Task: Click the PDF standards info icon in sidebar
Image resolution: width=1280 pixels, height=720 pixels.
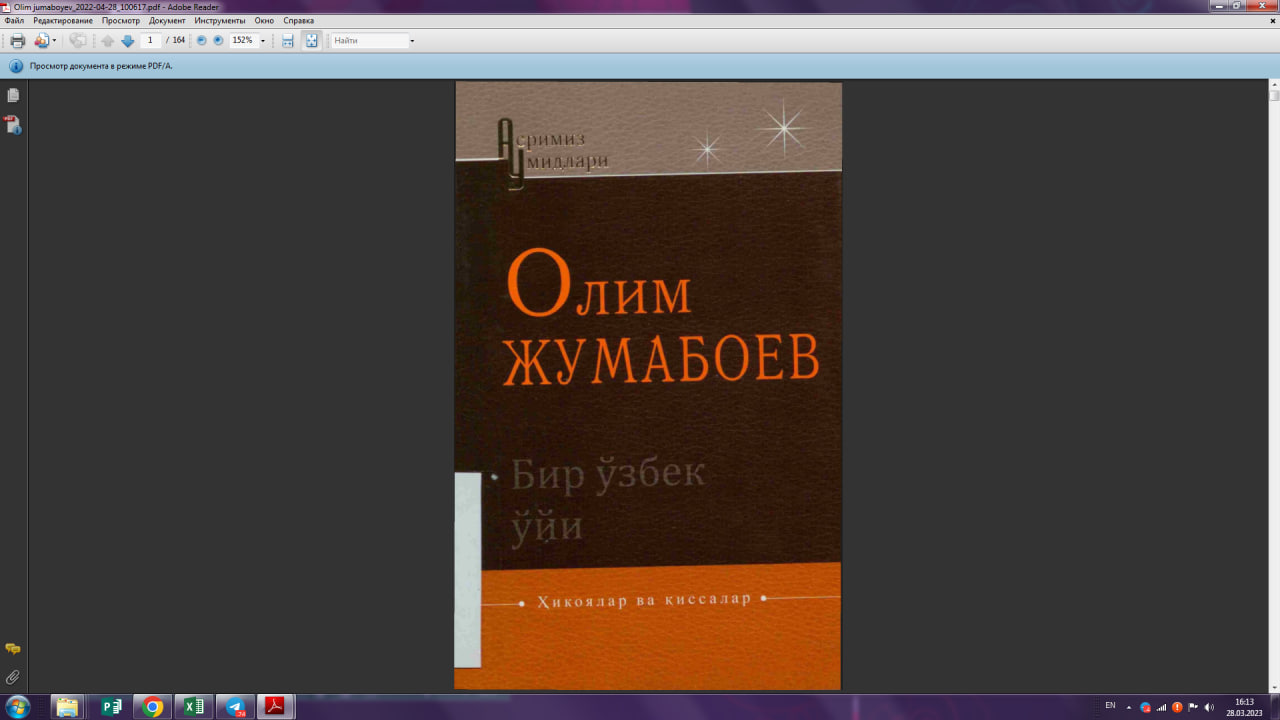Action: [x=13, y=124]
